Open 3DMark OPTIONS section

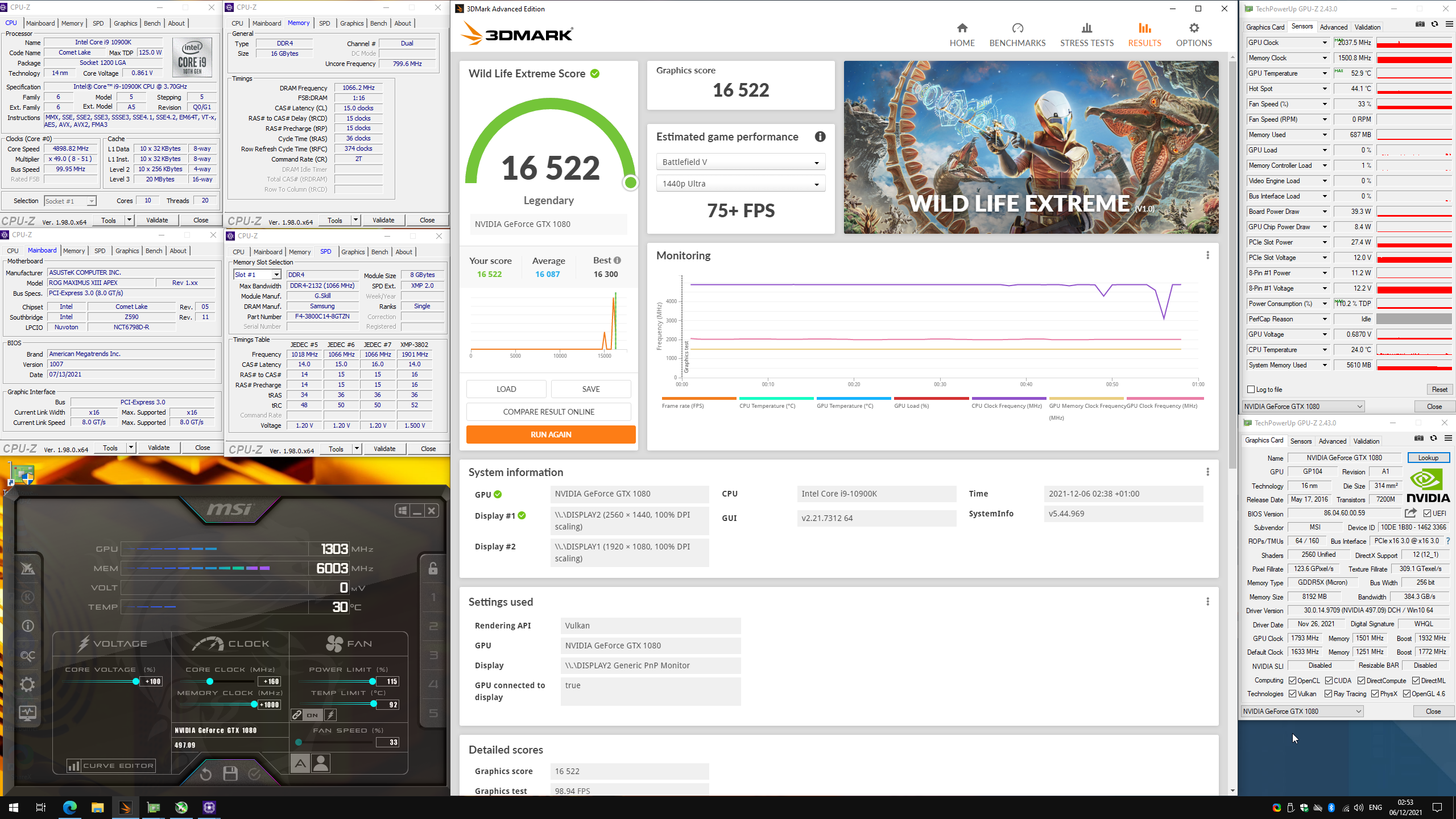(1194, 35)
